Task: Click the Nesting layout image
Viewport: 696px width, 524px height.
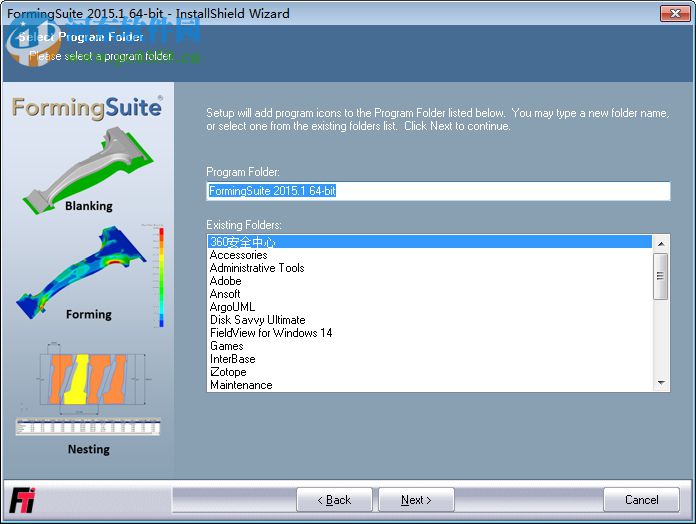Action: [89, 390]
